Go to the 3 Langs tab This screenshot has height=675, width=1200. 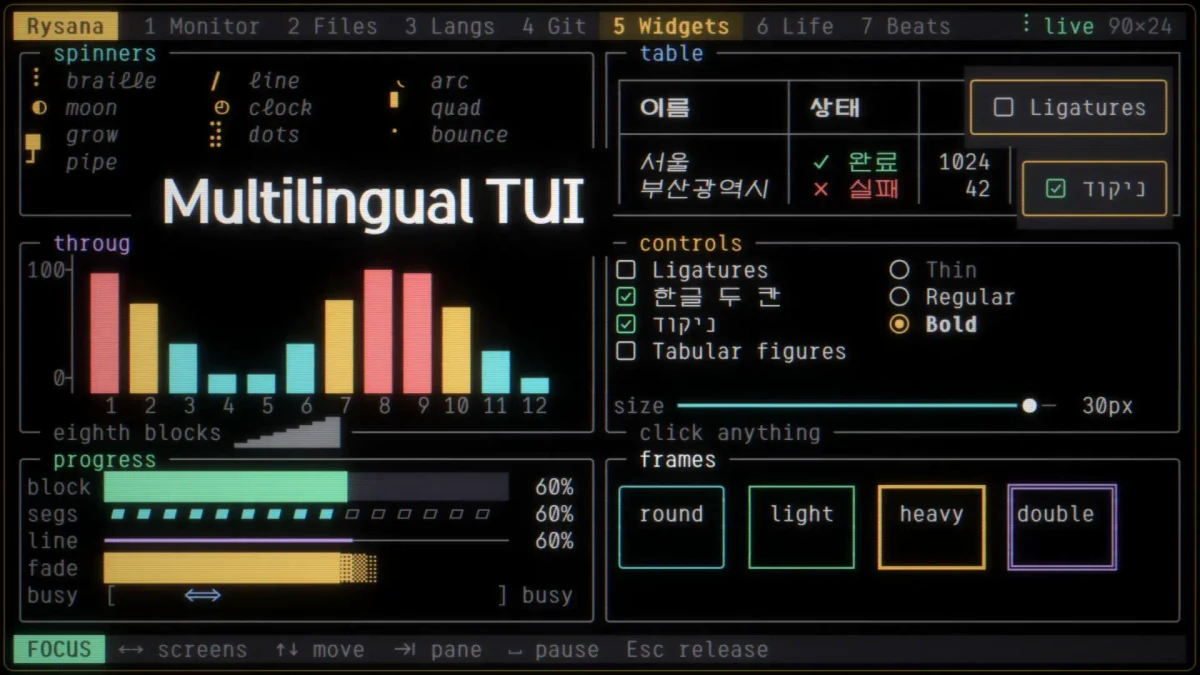tap(450, 26)
